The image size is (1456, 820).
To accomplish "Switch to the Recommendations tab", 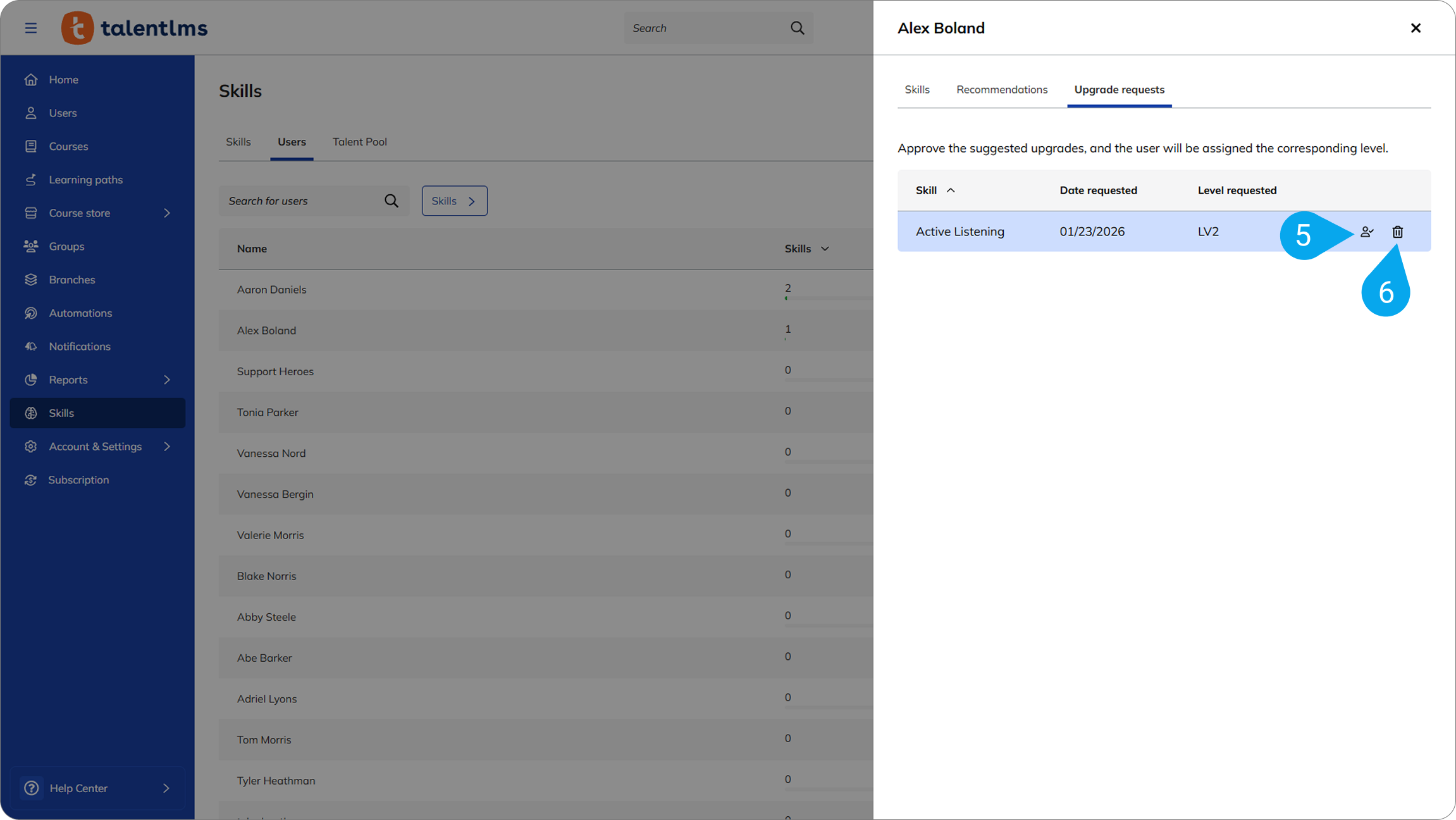I will pyautogui.click(x=1002, y=90).
